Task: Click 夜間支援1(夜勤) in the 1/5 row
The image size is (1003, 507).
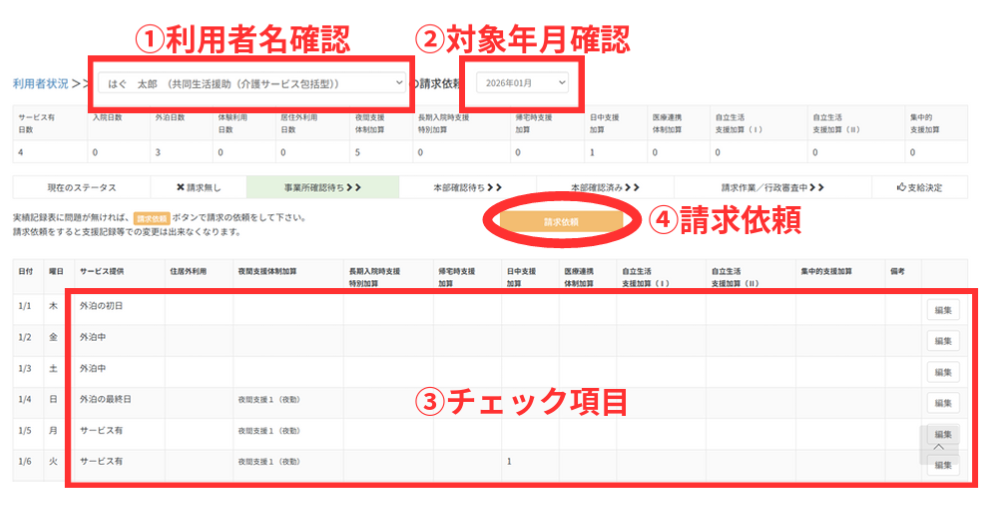Action: (x=269, y=431)
